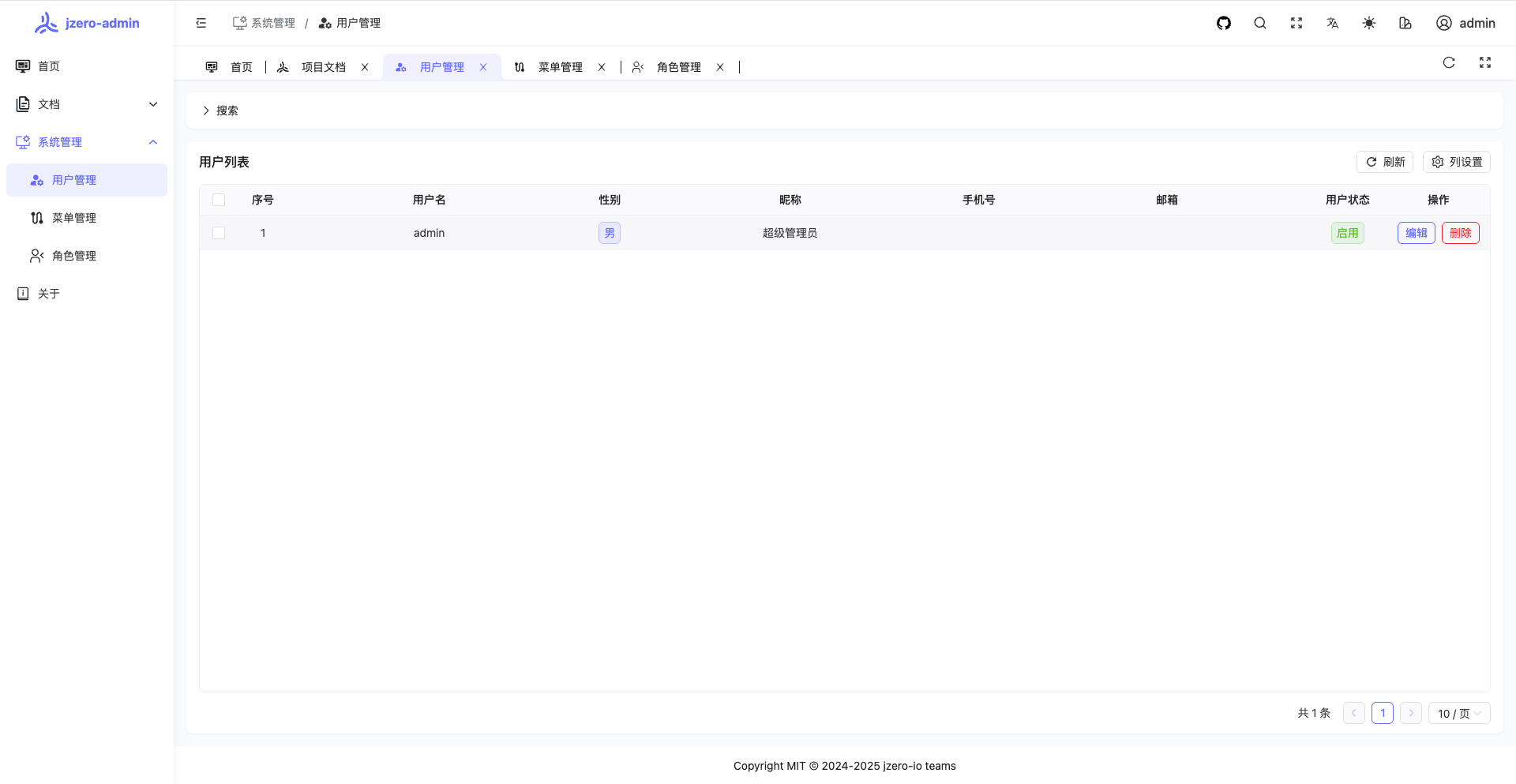Open the theme layout settings icon
1516x784 pixels.
(x=1405, y=23)
